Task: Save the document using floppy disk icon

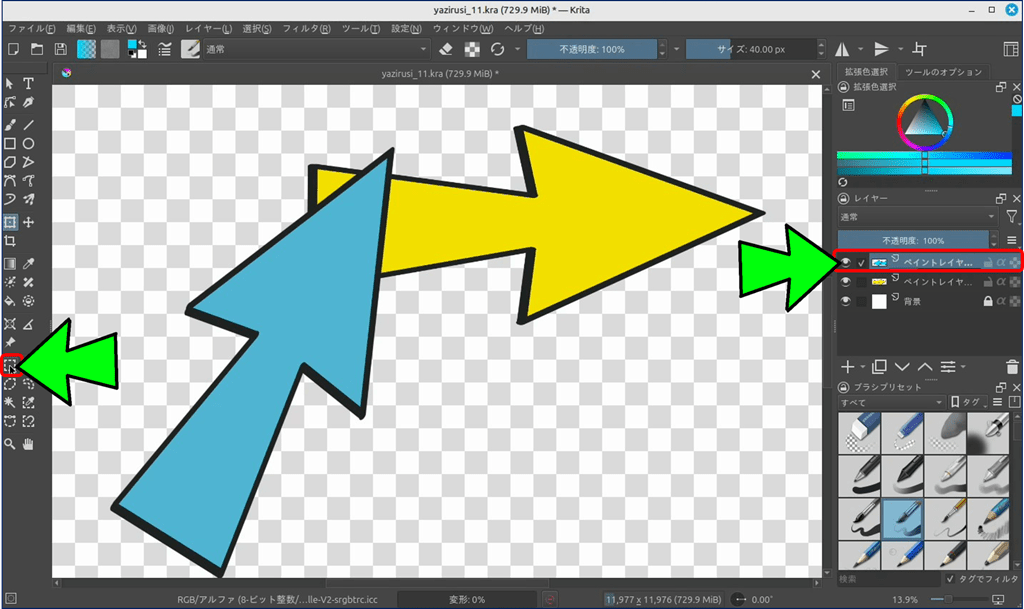Action: coord(61,49)
